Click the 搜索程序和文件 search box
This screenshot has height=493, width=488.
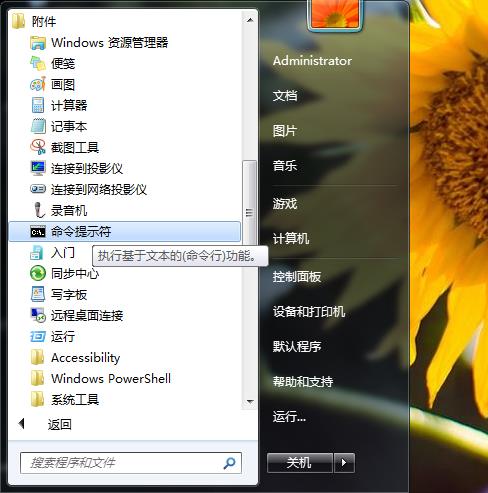pos(131,463)
